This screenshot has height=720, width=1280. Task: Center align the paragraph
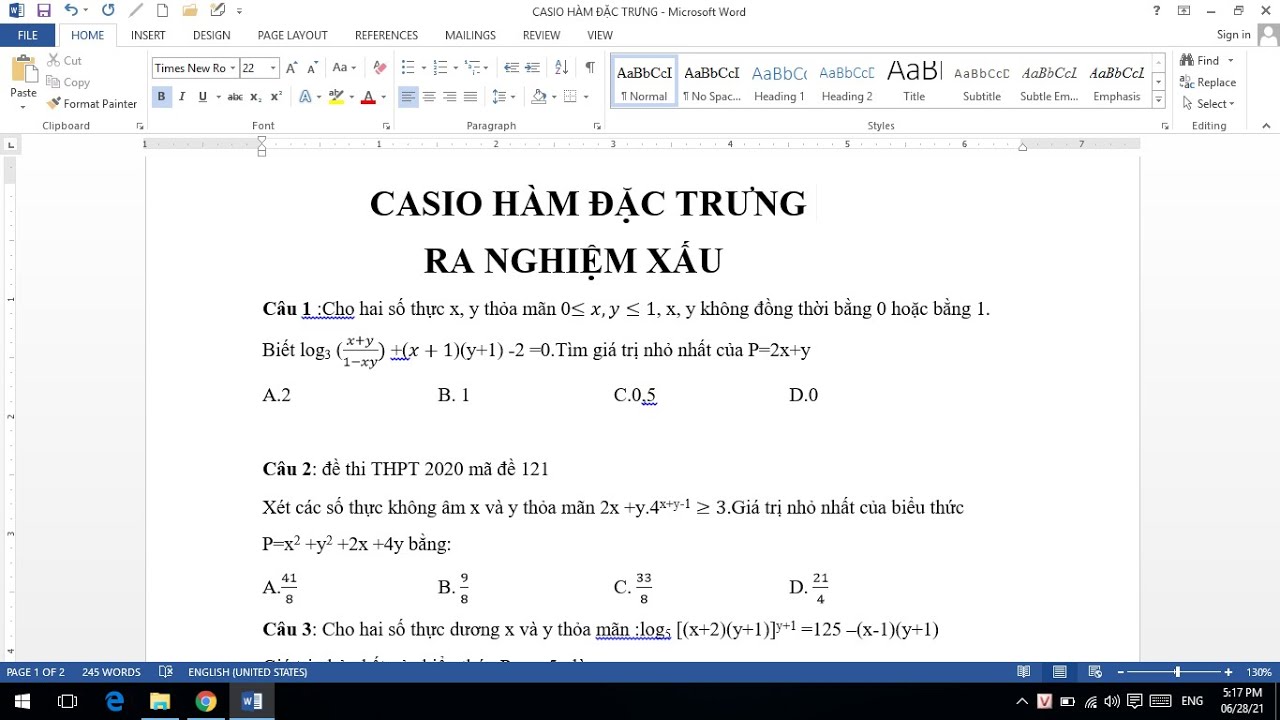tap(429, 97)
